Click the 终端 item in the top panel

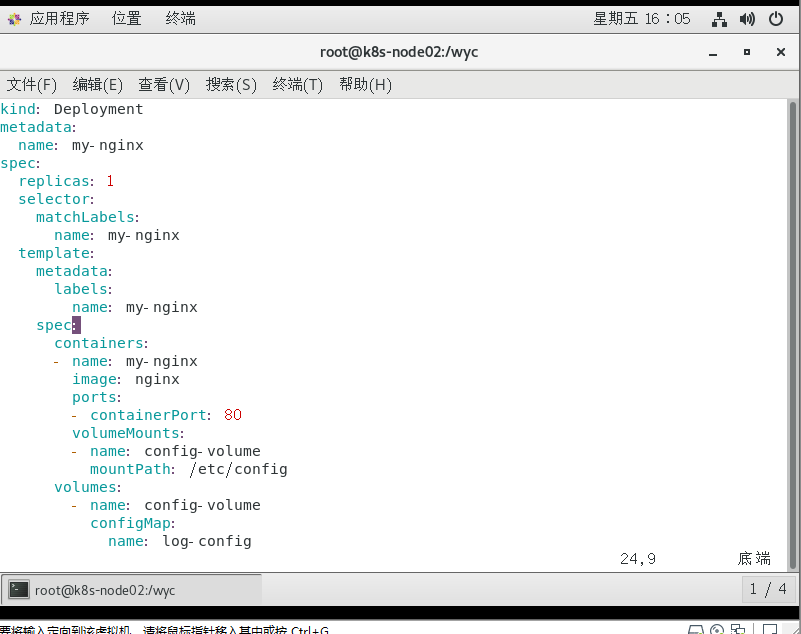[x=180, y=19]
